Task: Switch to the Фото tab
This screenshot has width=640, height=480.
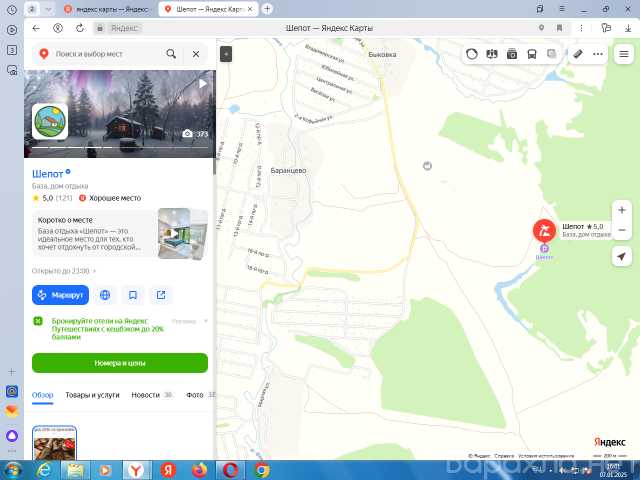Action: click(x=195, y=395)
